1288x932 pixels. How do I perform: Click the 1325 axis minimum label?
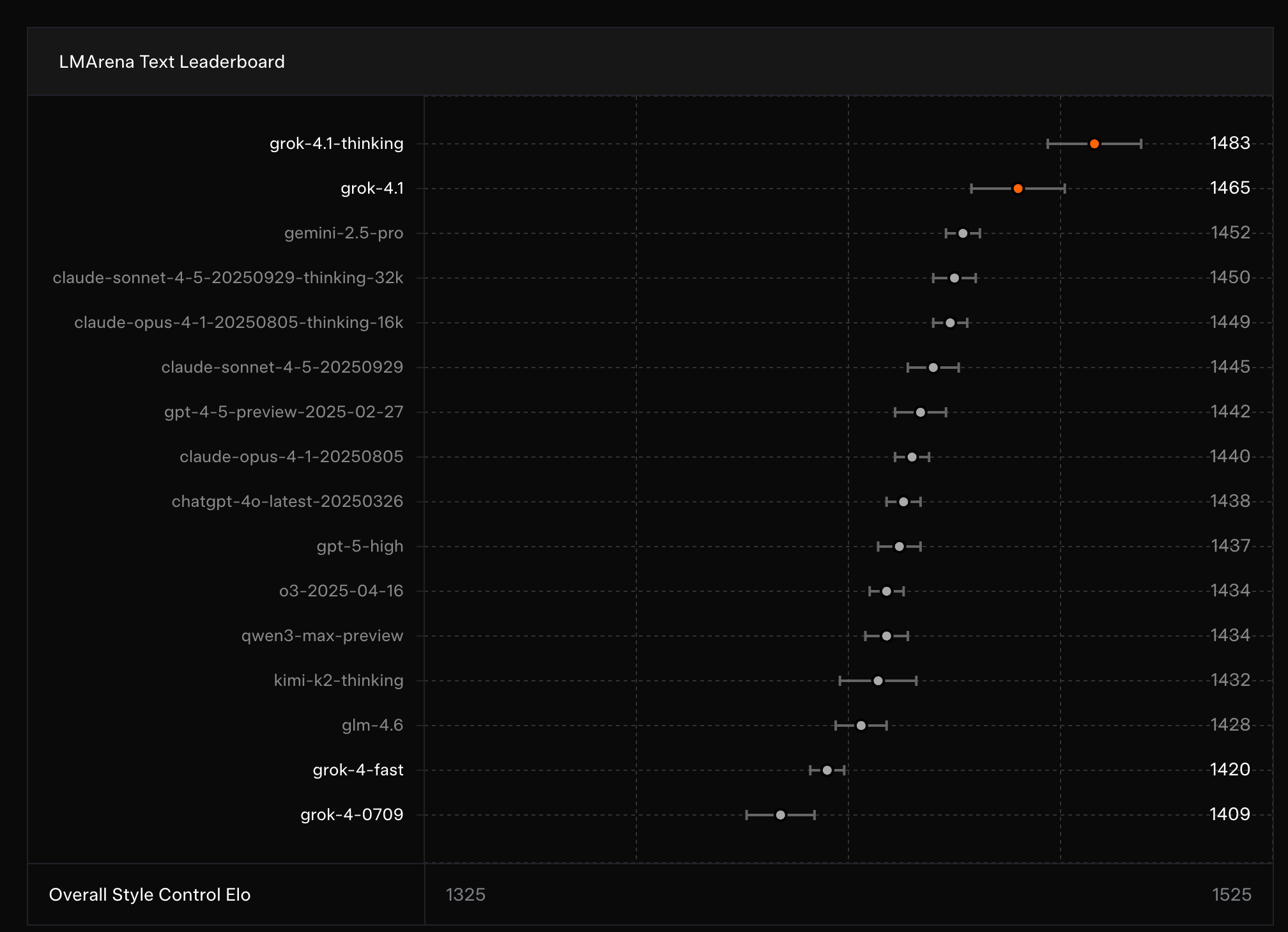coord(465,895)
